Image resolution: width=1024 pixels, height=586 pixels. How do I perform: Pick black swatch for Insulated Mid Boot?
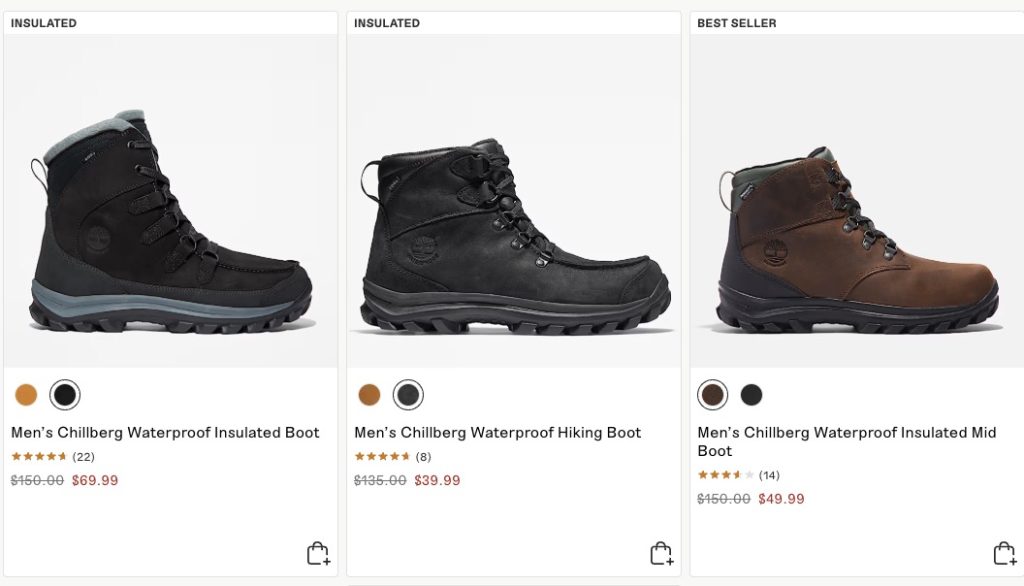tap(751, 395)
